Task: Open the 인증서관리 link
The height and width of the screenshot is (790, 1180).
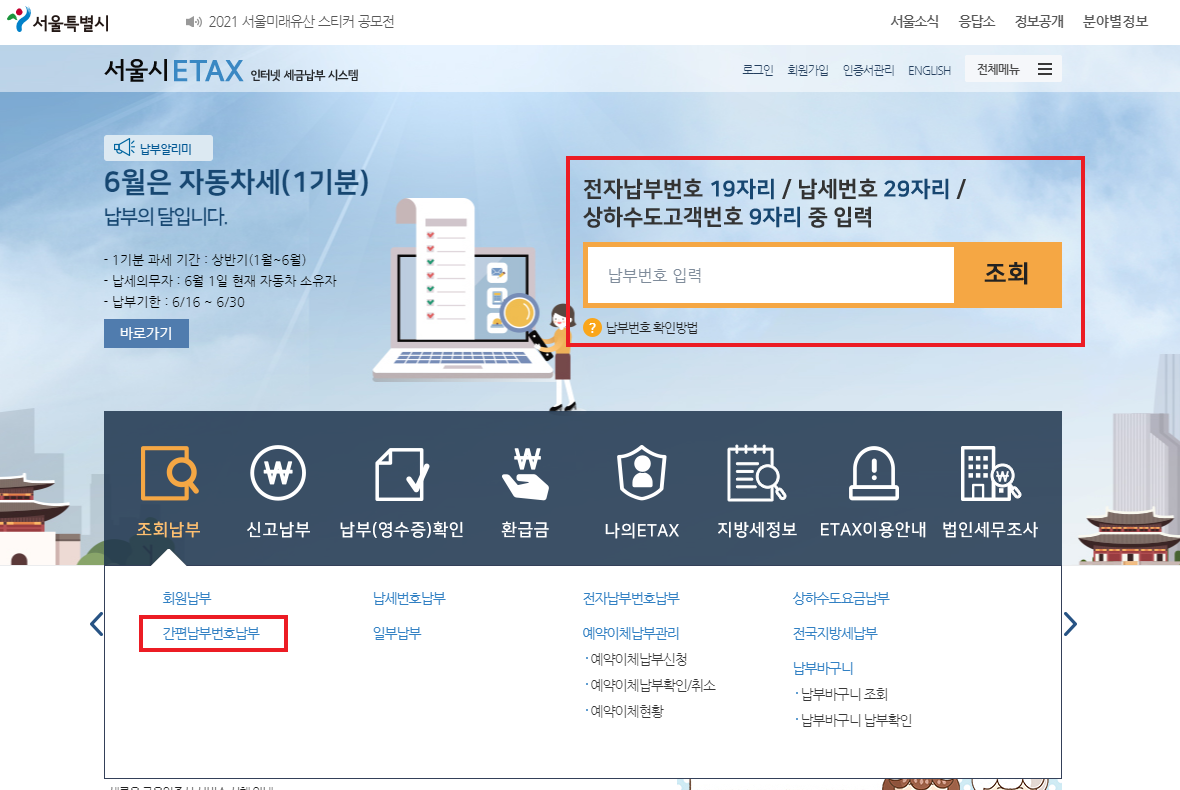Action: pos(868,70)
